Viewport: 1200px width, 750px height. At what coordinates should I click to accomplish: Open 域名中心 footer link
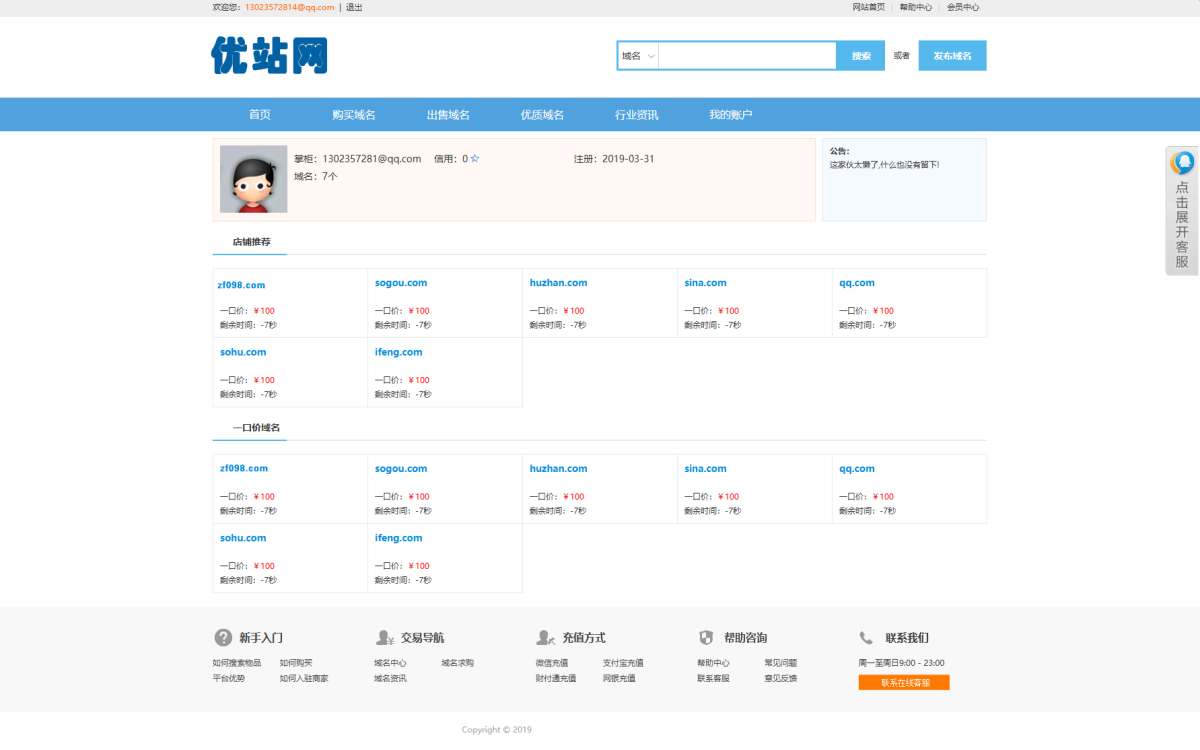click(x=390, y=663)
